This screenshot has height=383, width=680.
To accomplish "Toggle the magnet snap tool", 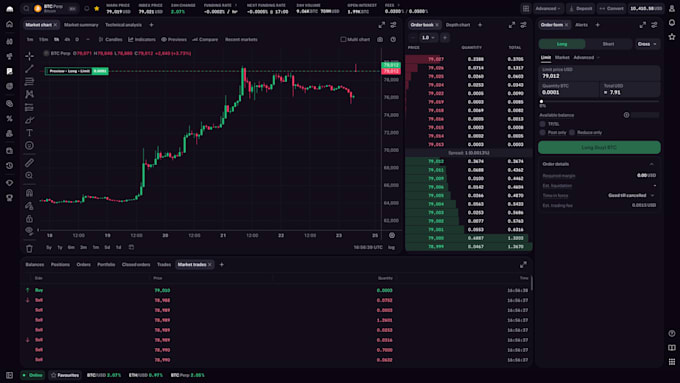I will pyautogui.click(x=29, y=193).
